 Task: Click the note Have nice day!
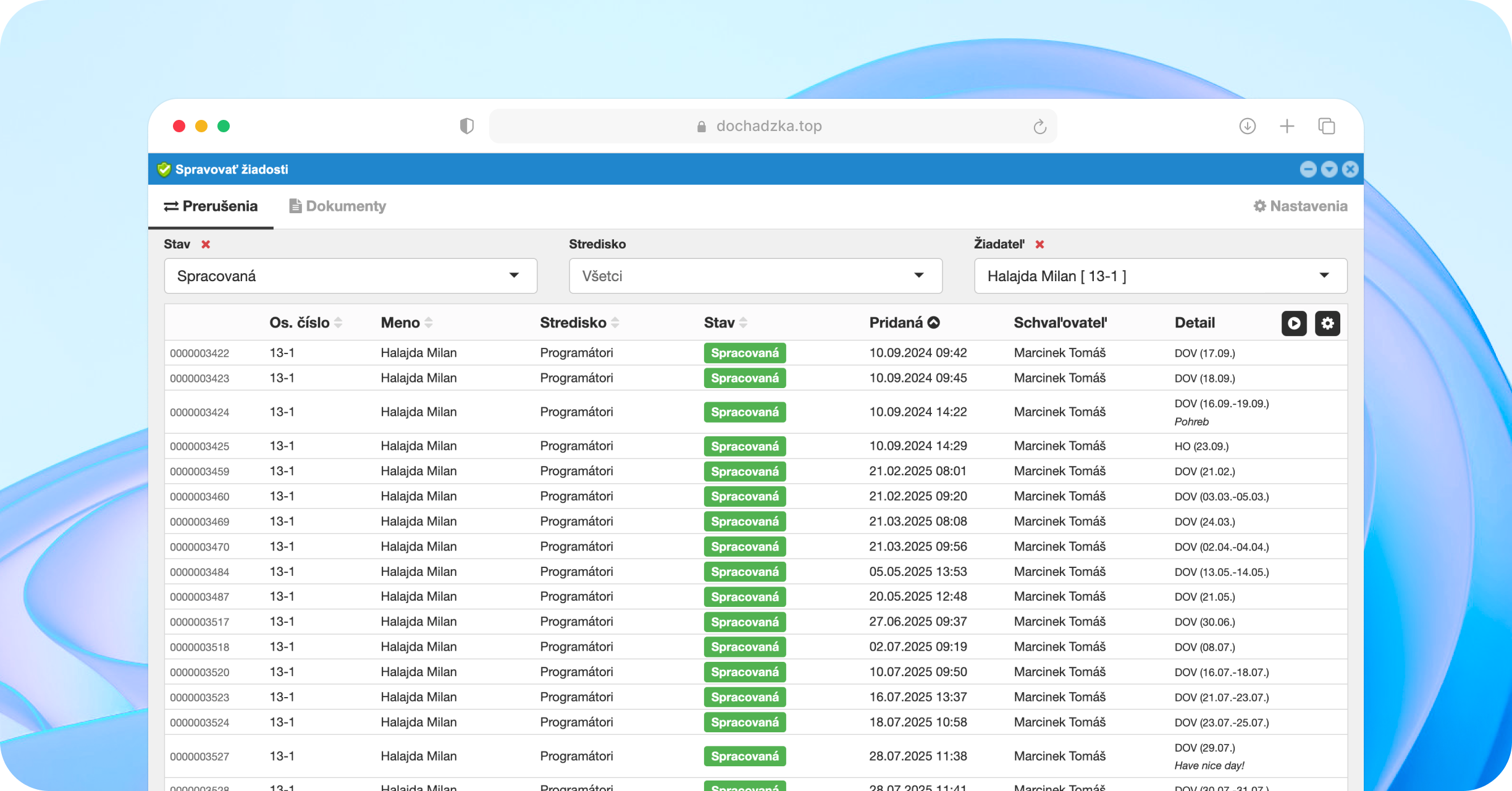pyautogui.click(x=1209, y=766)
